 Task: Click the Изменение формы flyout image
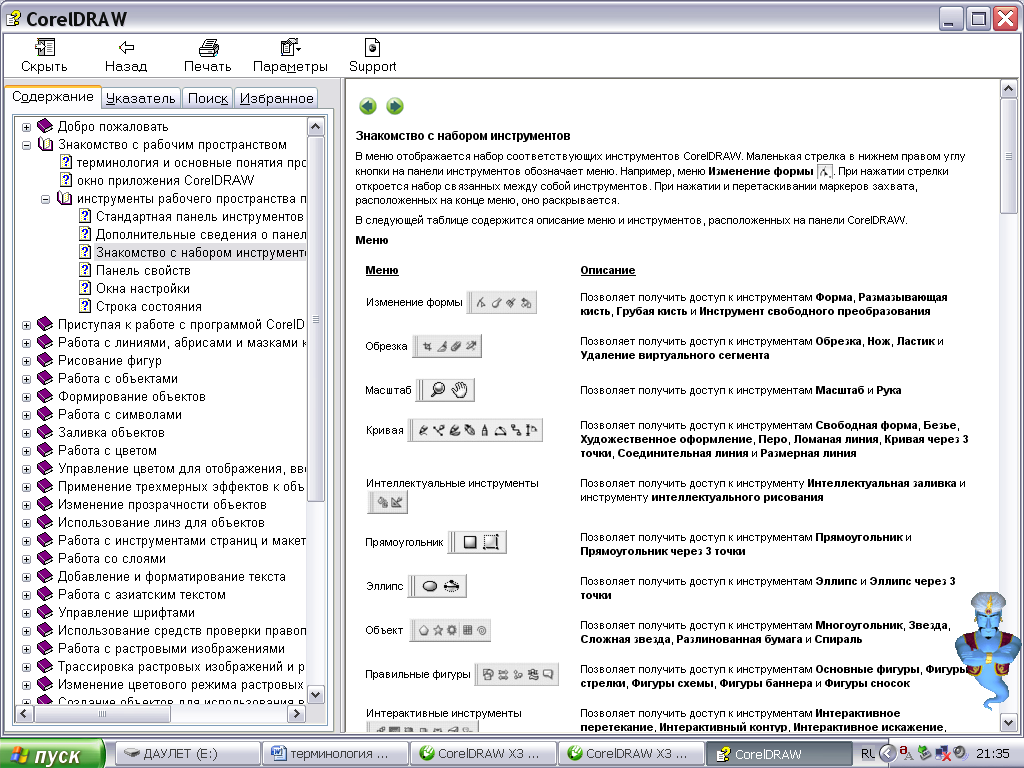pyautogui.click(x=502, y=302)
